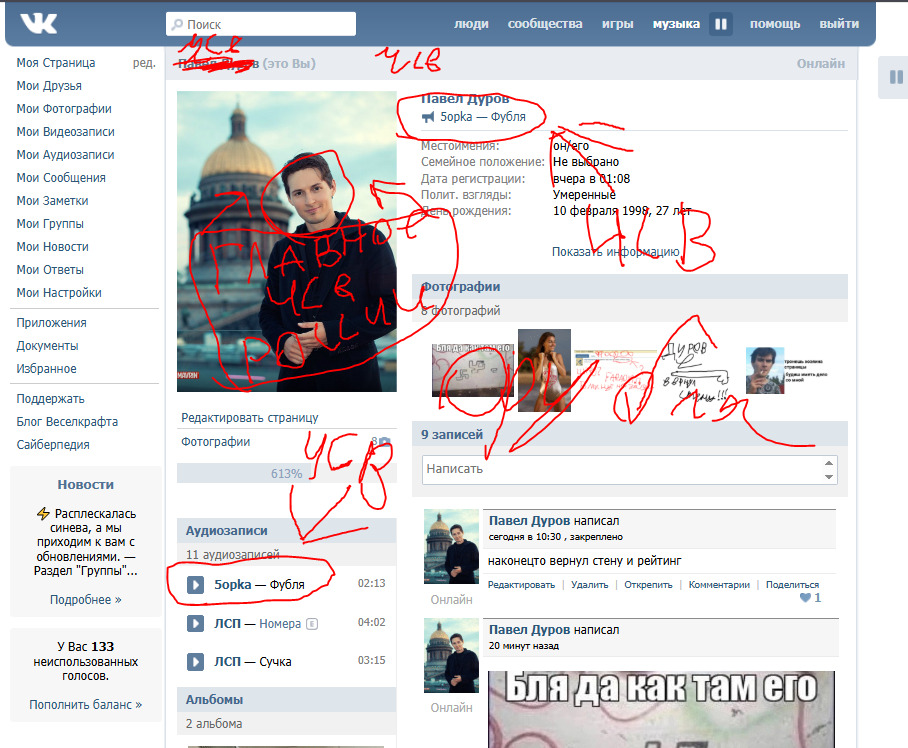Open люди in top navigation
Viewport: 908px width, 748px height.
tap(471, 24)
